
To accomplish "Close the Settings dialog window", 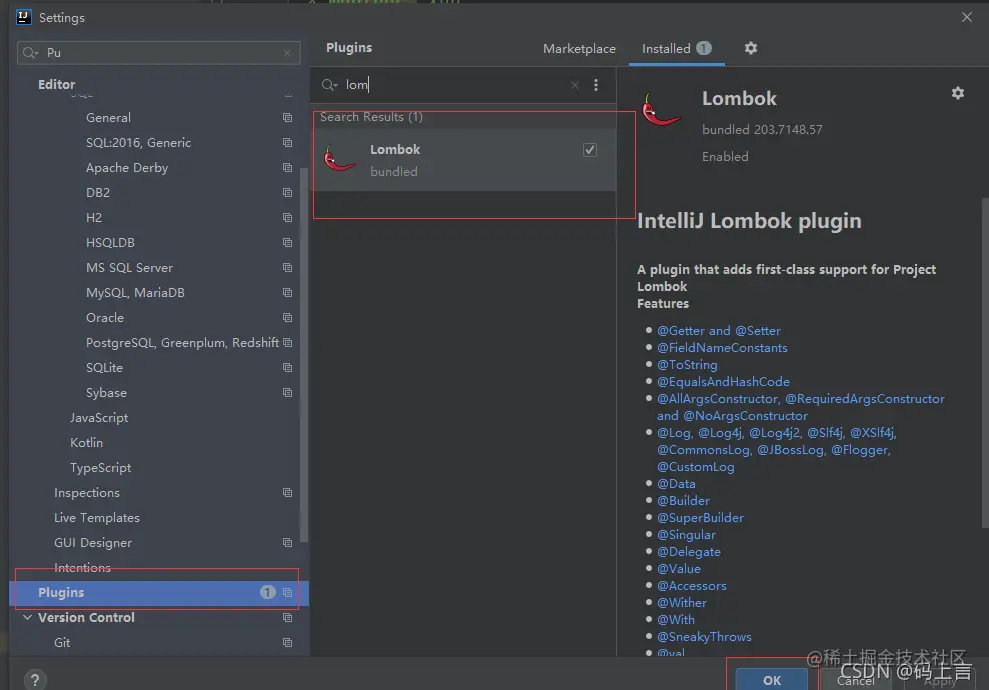I will (x=966, y=18).
